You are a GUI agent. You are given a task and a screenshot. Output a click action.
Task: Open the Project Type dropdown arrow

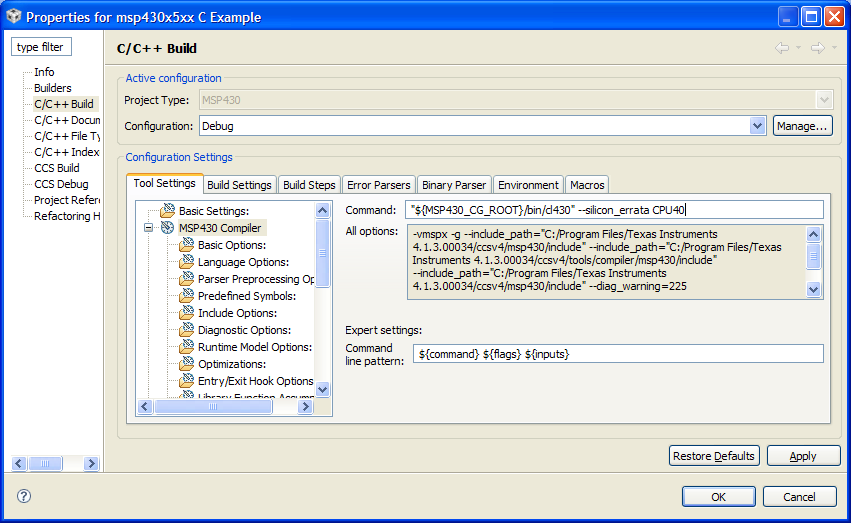[x=824, y=100]
